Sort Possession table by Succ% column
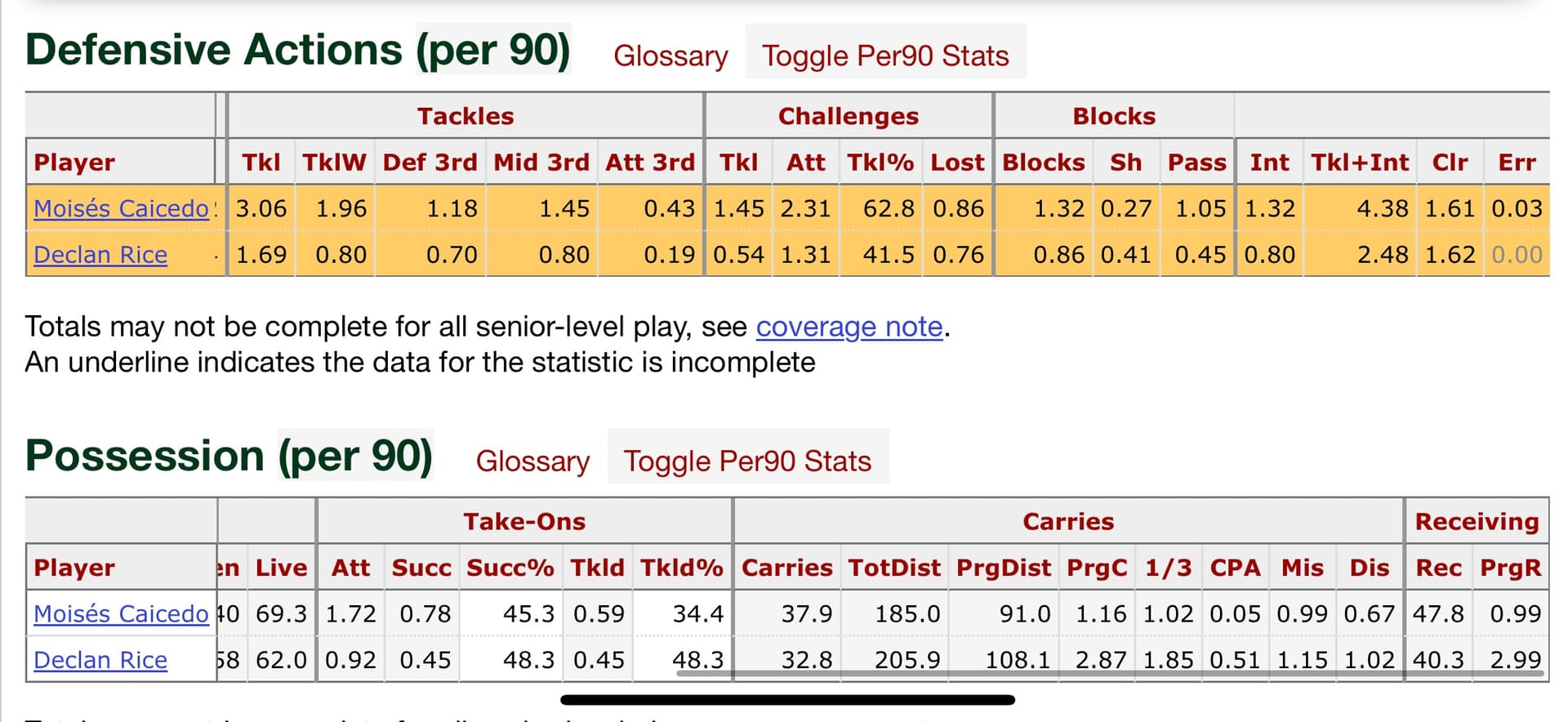Viewport: 1568px width, 722px height. [x=510, y=567]
